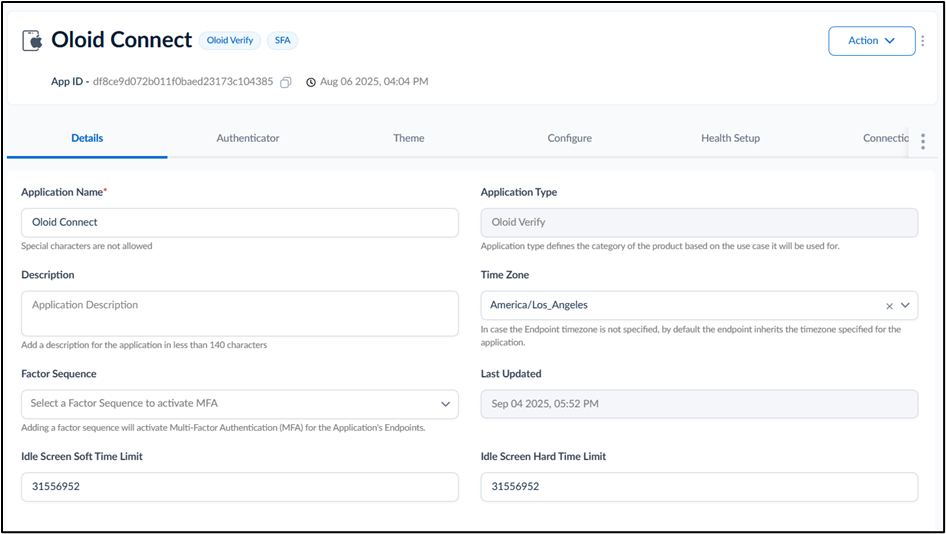
Task: Click the Last Updated field
Action: pos(699,404)
